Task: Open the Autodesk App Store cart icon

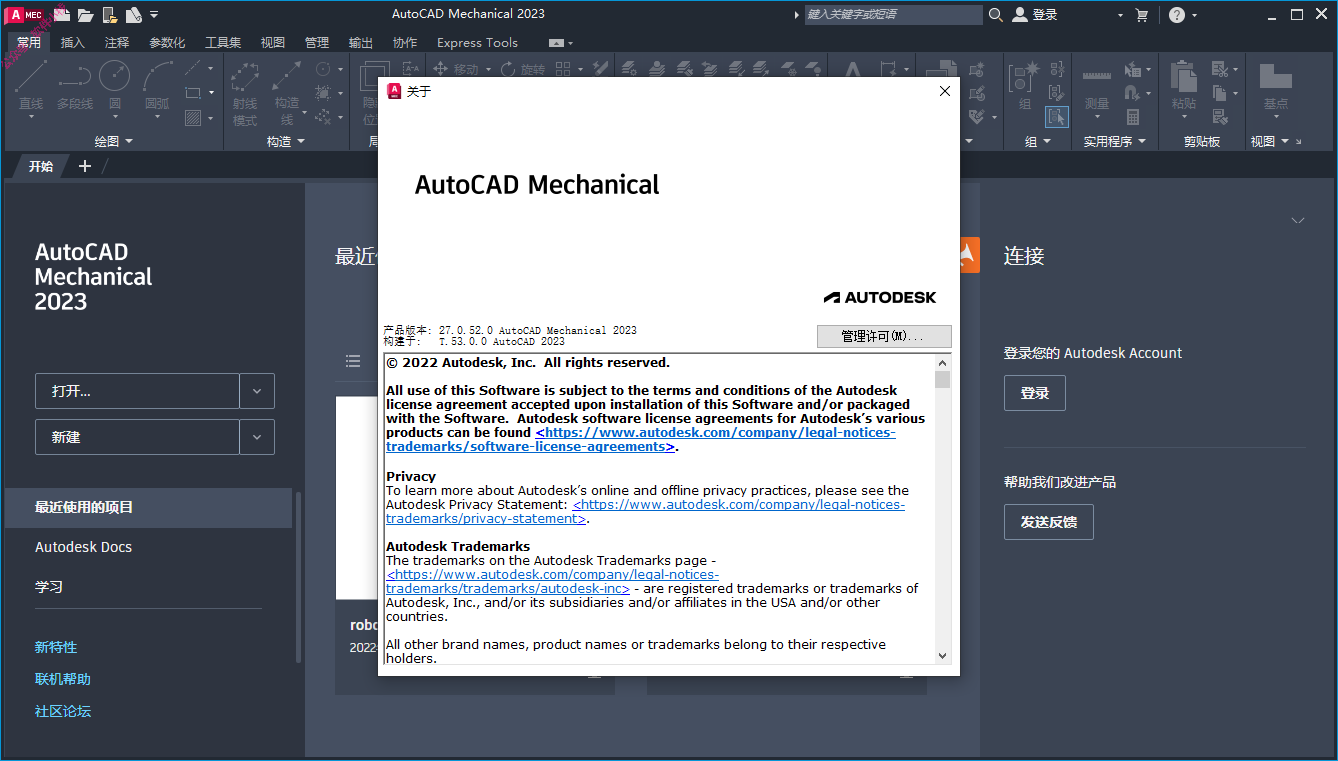Action: (1142, 14)
